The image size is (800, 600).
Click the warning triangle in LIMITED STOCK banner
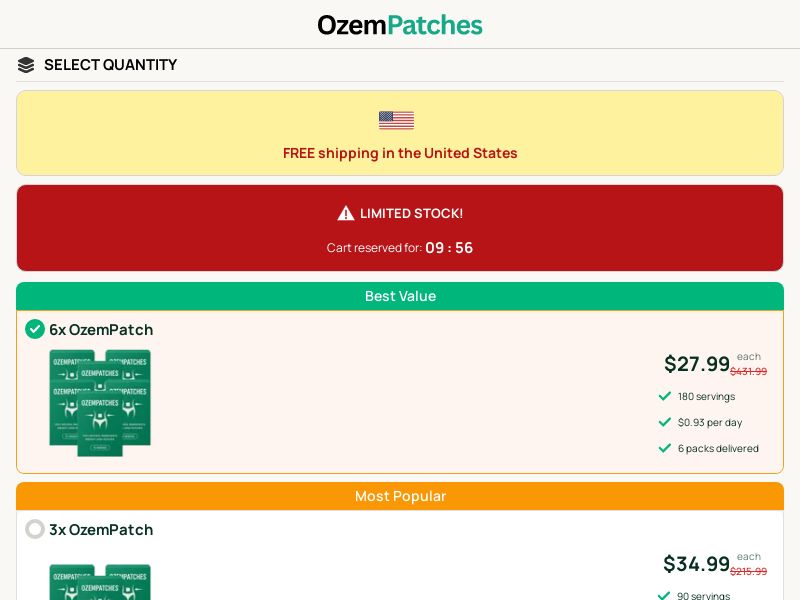coord(346,212)
